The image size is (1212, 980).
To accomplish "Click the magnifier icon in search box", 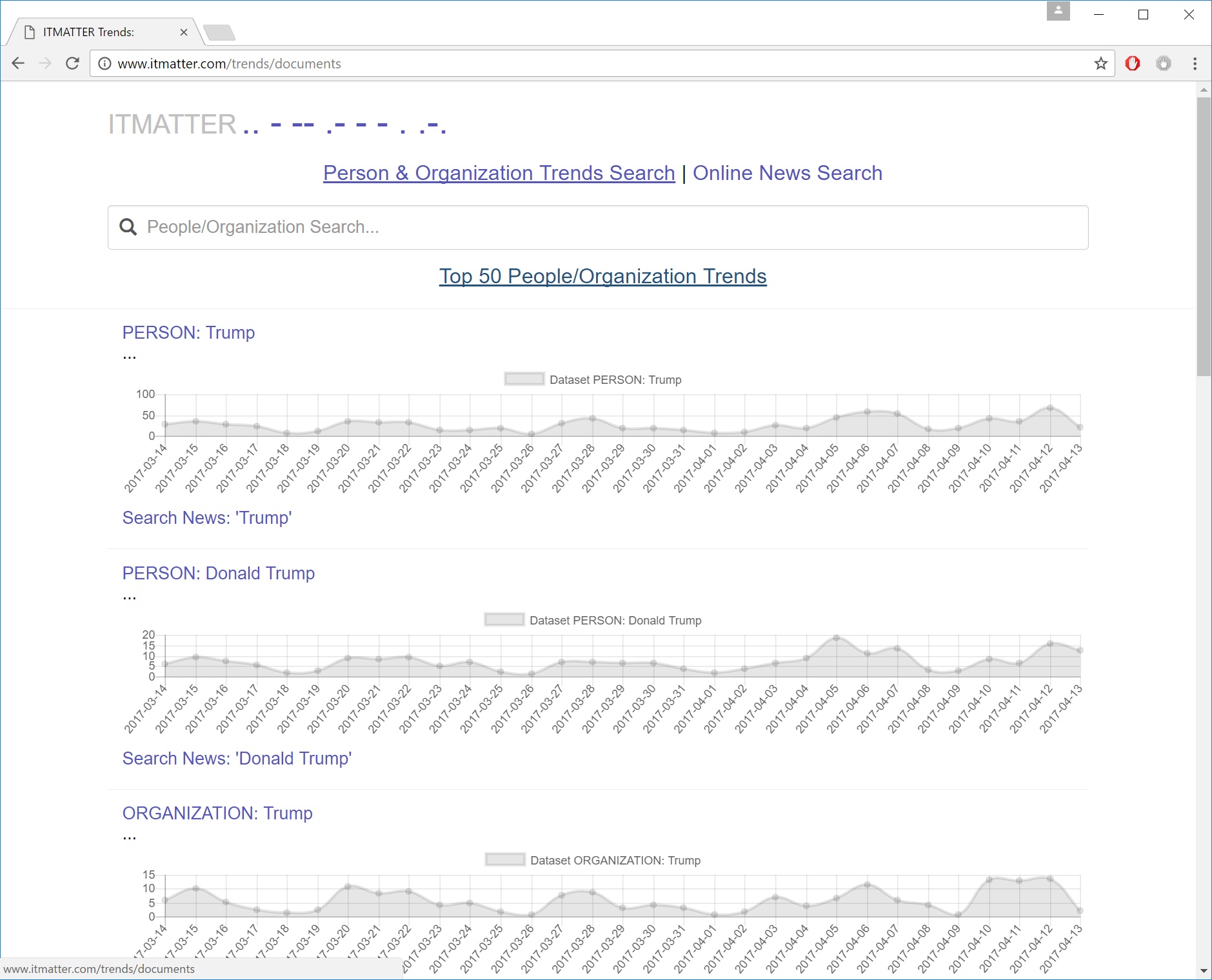I will pyautogui.click(x=128, y=227).
